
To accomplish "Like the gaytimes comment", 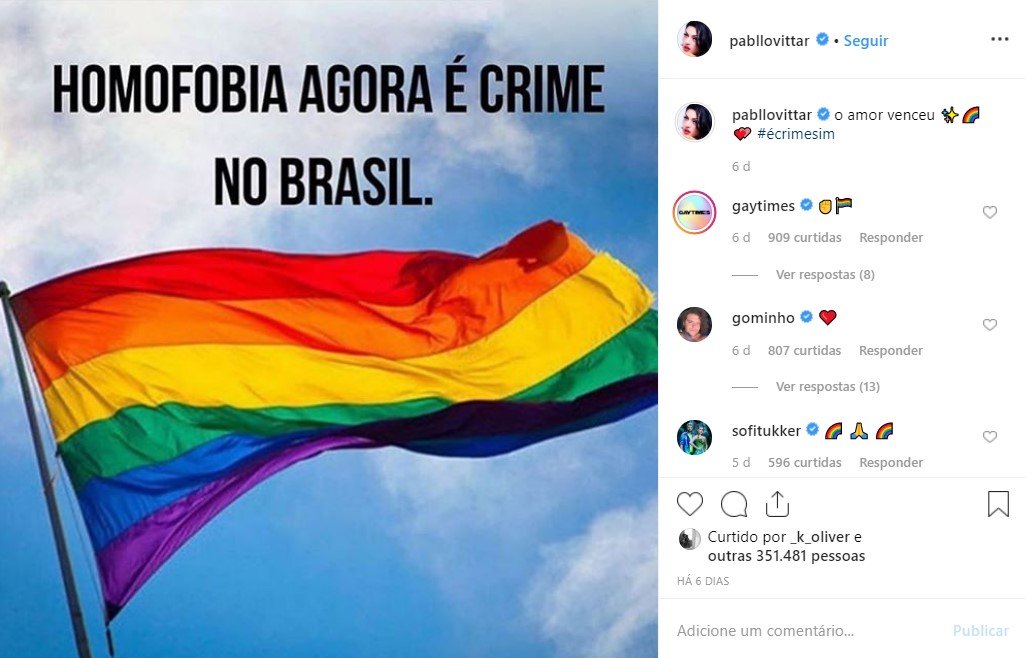I will [x=990, y=212].
